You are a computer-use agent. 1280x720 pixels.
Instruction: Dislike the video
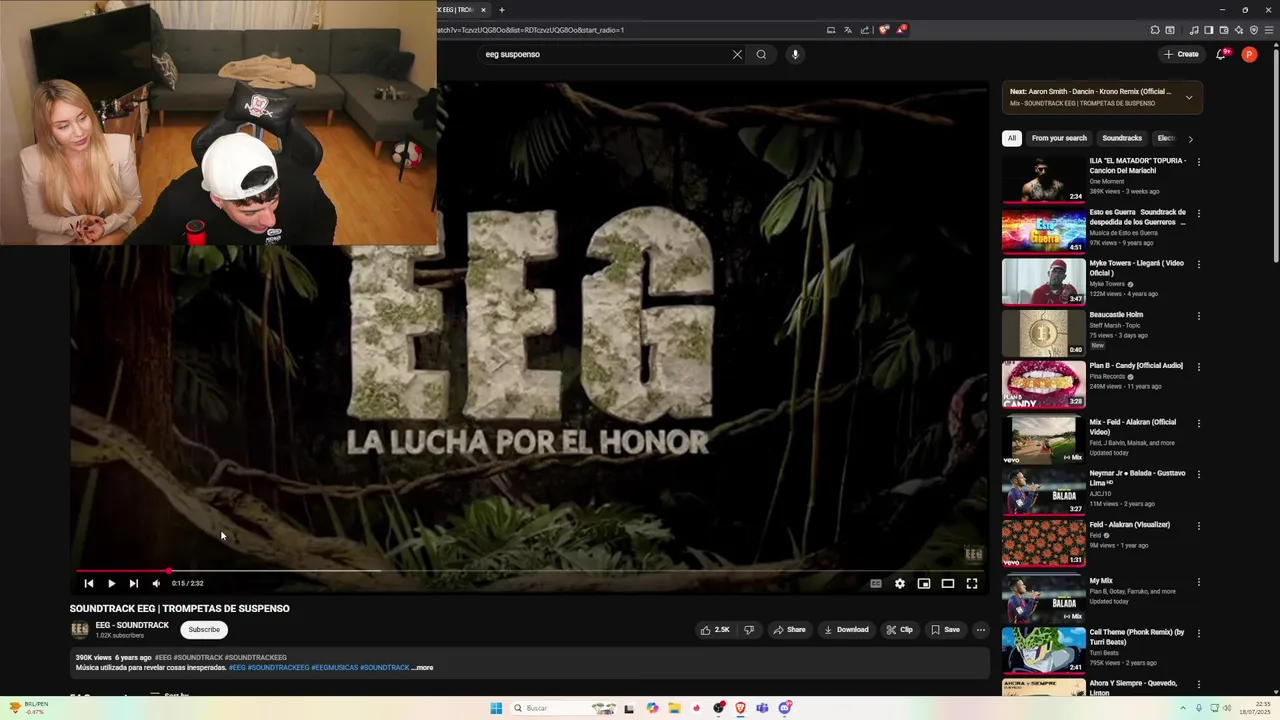(749, 630)
